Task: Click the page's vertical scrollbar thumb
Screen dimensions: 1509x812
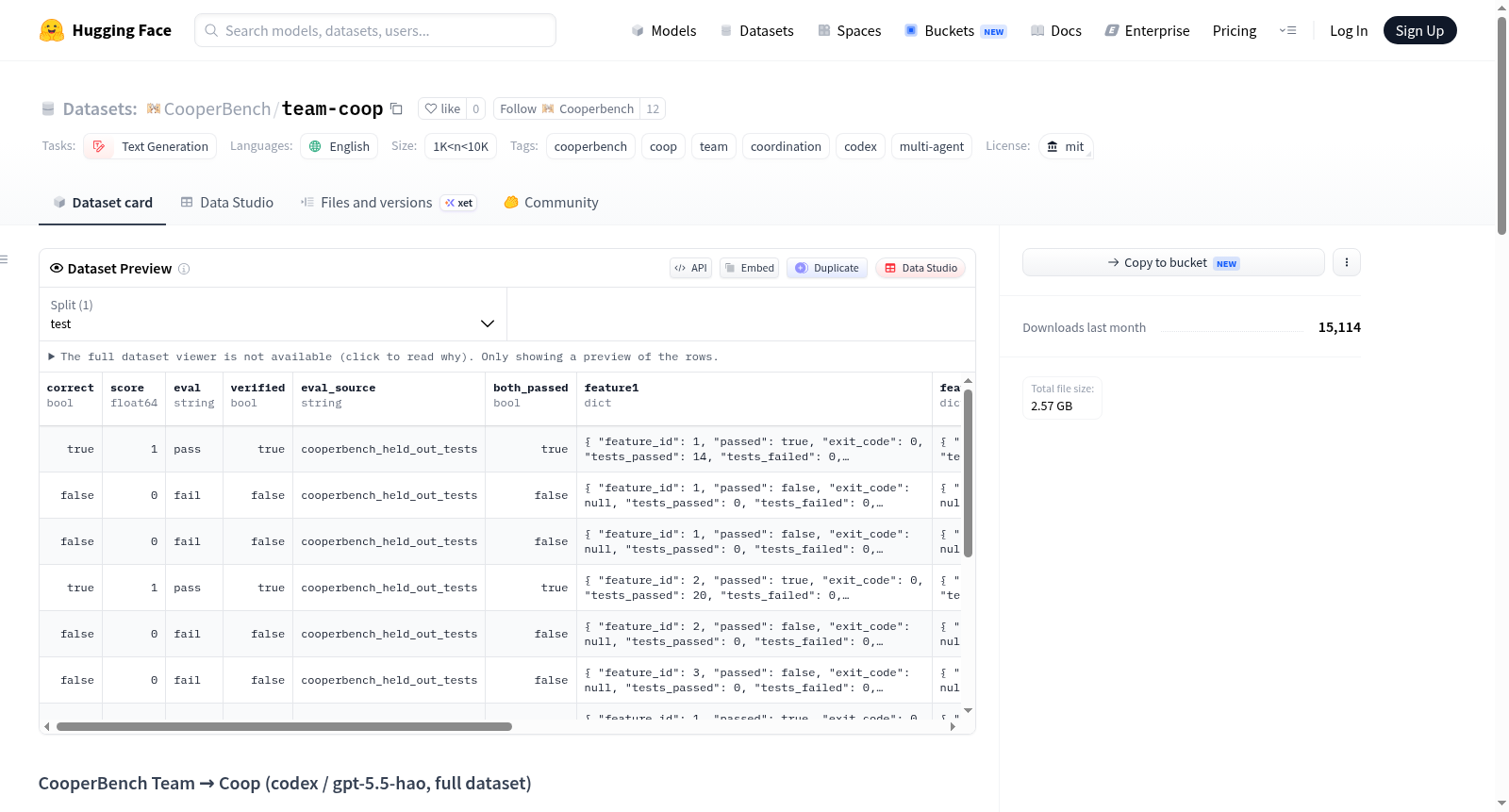Action: pyautogui.click(x=1501, y=124)
